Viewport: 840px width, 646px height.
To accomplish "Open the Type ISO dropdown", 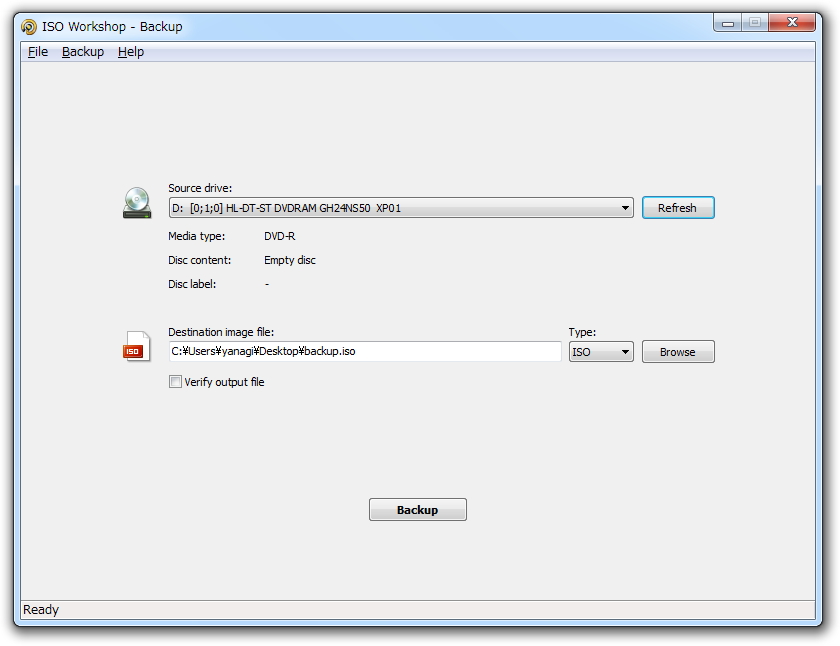I will (x=601, y=352).
